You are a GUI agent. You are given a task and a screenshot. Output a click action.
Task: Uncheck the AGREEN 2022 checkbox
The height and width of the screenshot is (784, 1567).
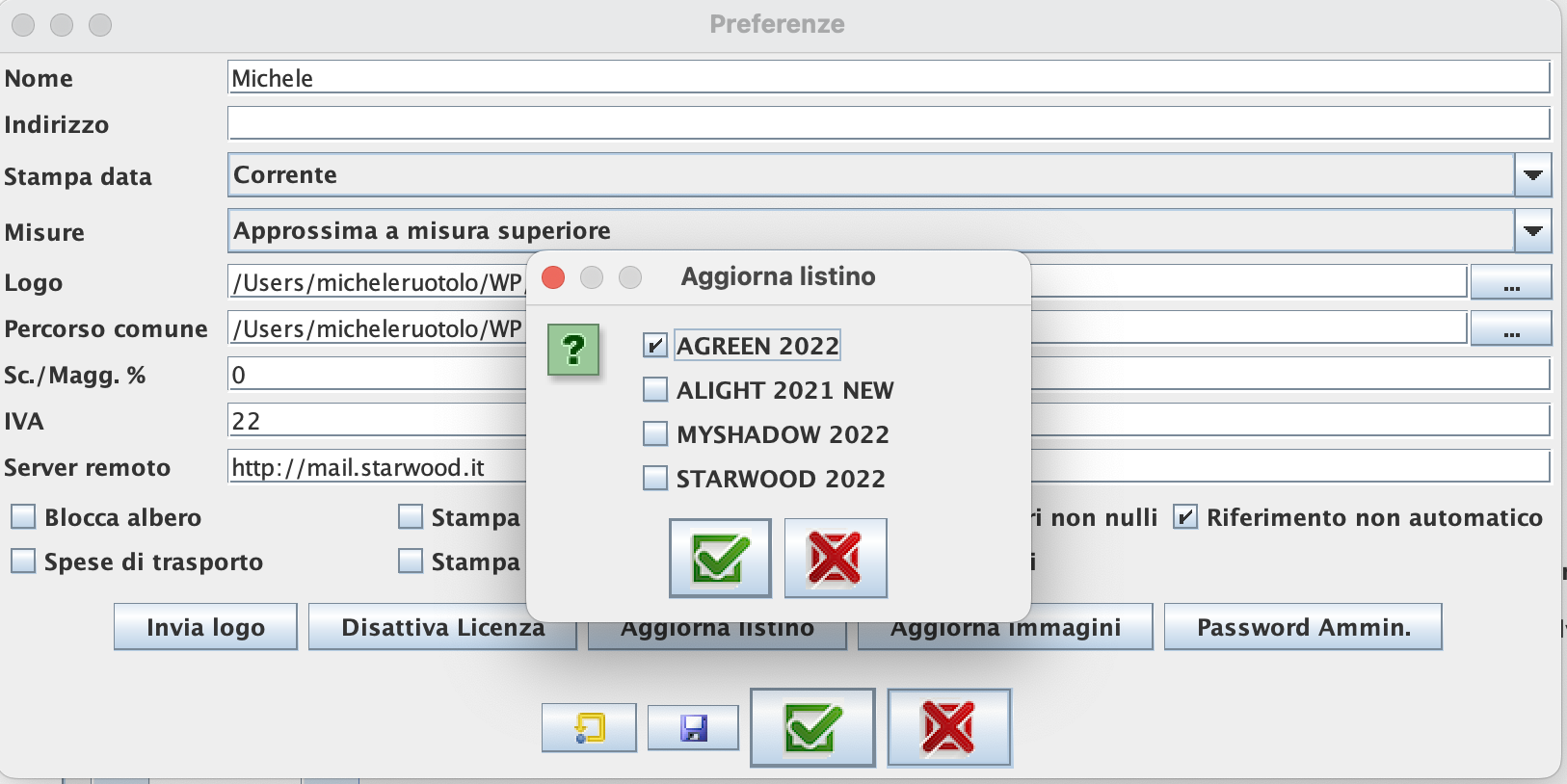655,345
